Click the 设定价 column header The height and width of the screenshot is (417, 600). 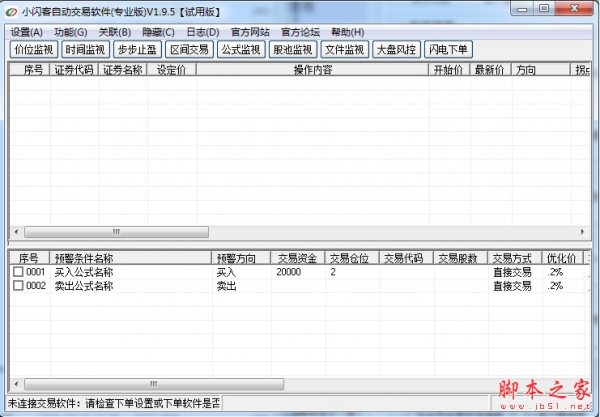point(171,70)
